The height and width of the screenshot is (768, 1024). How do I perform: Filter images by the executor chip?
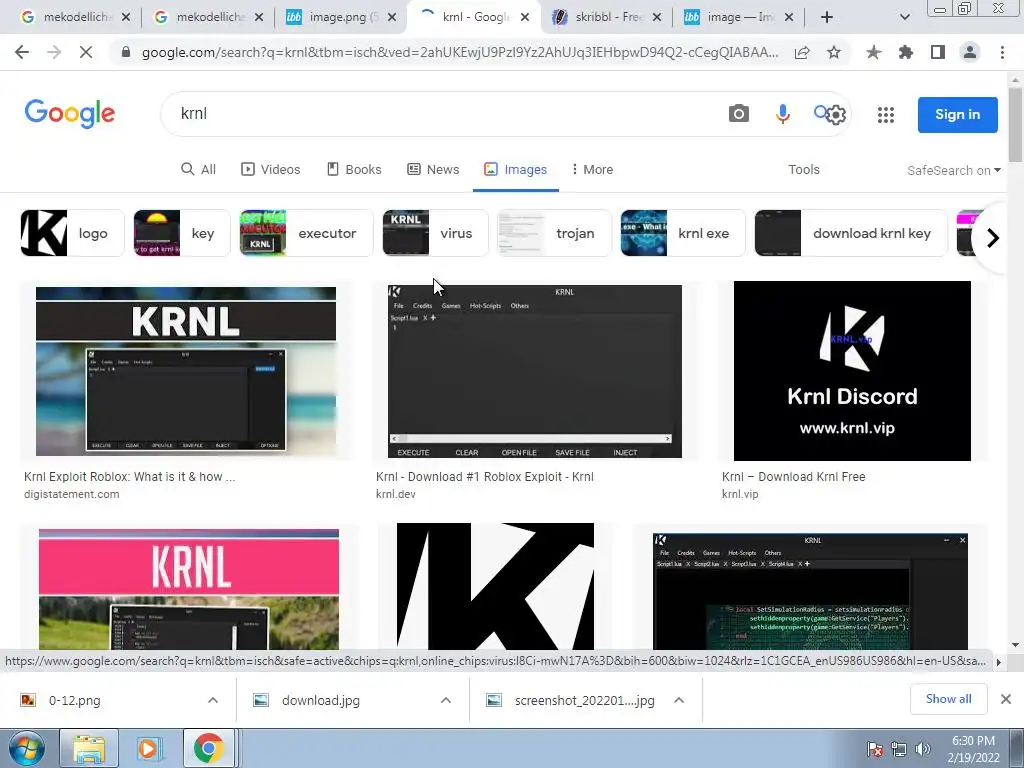[x=306, y=233]
